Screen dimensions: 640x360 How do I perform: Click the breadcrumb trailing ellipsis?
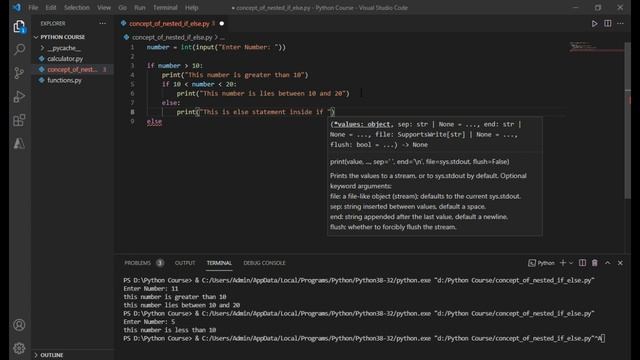222,37
